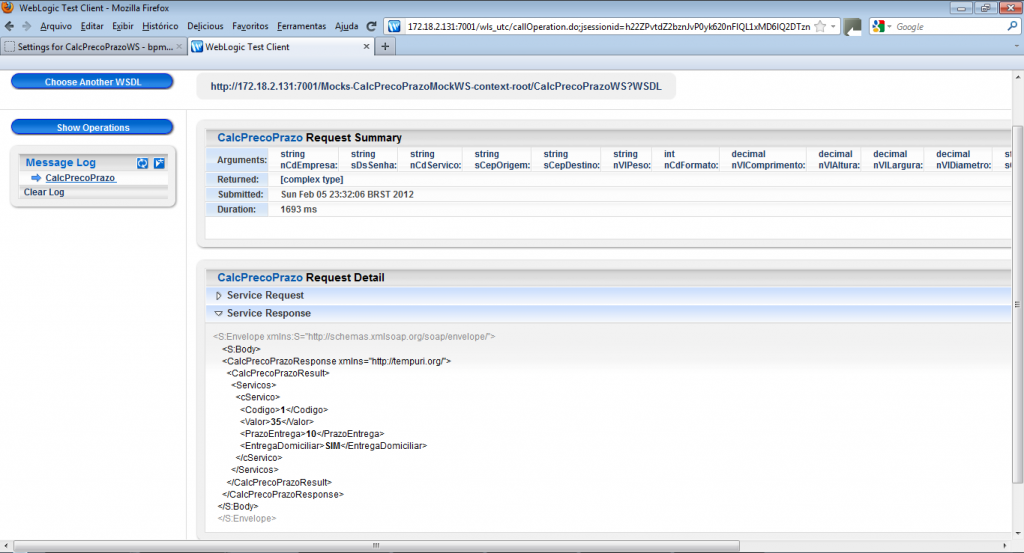The height and width of the screenshot is (553, 1024).
Task: Select the sDsSenha argument cell
Action: 374,159
